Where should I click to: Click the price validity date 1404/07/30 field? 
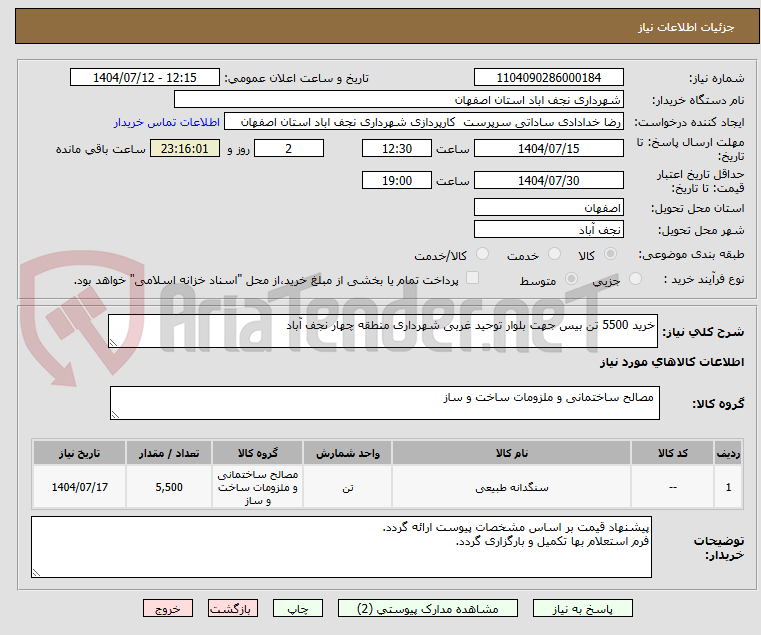pyautogui.click(x=548, y=181)
